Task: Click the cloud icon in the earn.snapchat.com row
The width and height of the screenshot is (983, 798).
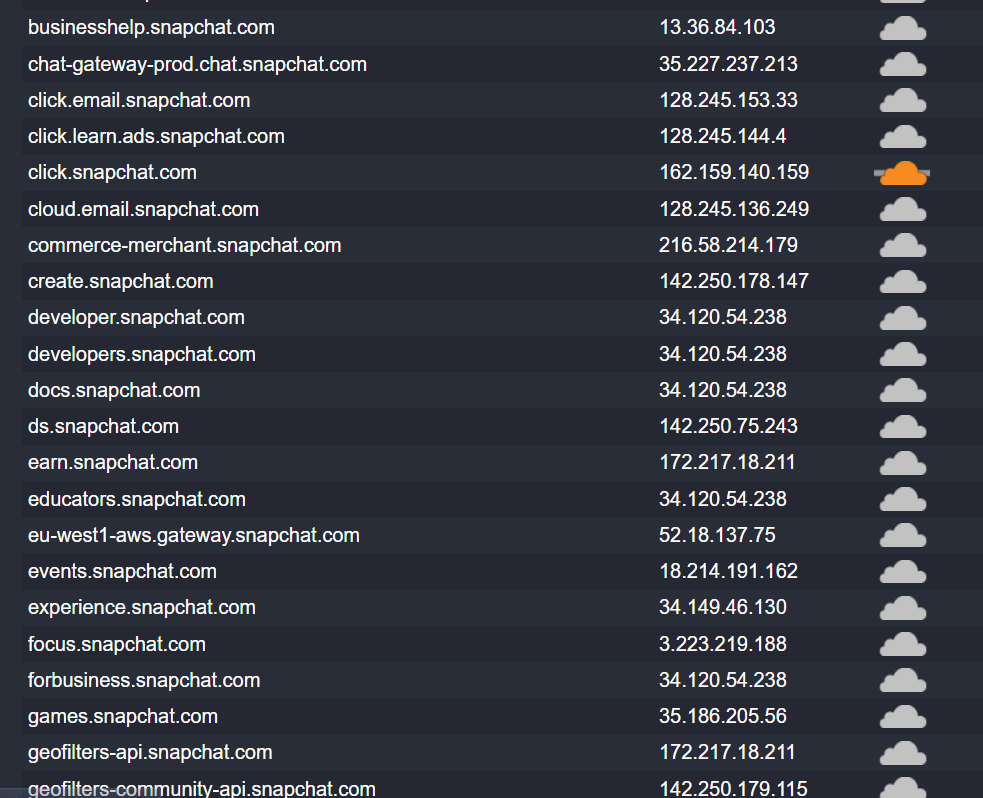Action: (x=903, y=463)
